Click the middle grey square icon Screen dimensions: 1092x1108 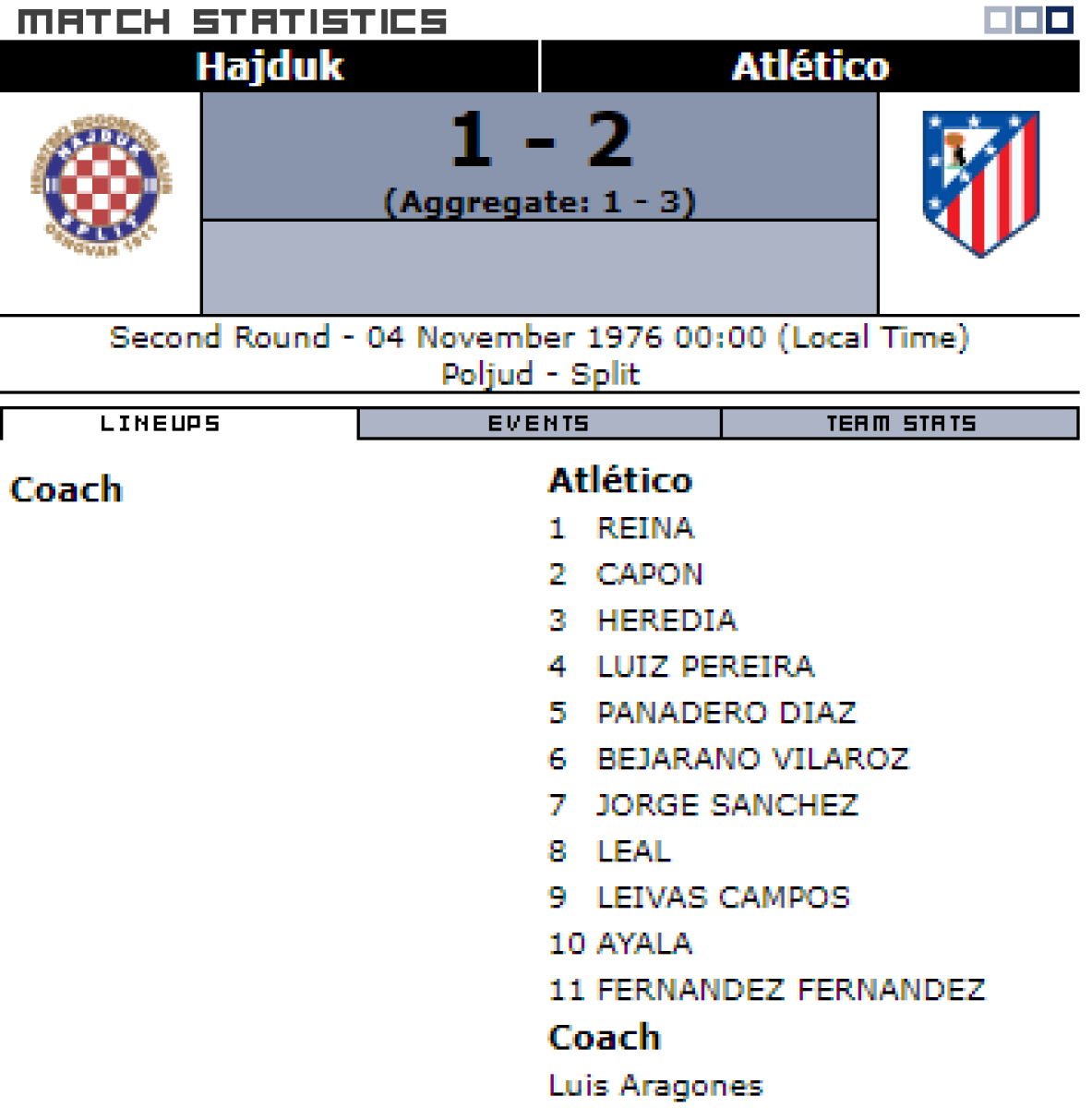1028,19
